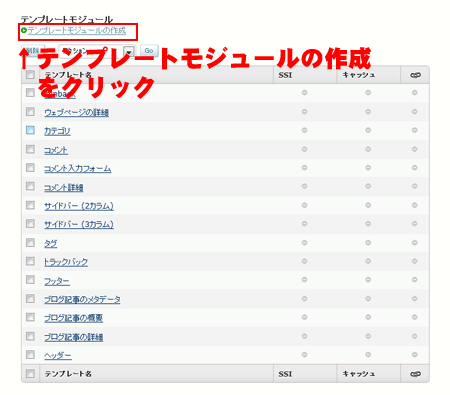
Task: Open the サイドバー (3カラム) template
Action: 79,225
